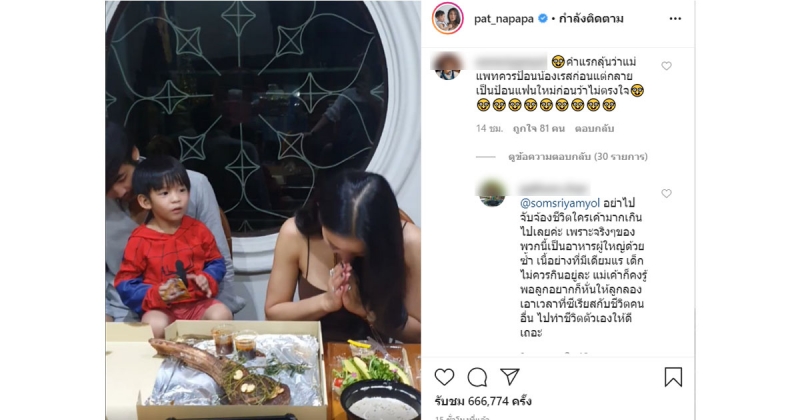This screenshot has width=800, height=420.
Task: View the ถูกใจ 81 คน likes list
Action: 539,129
